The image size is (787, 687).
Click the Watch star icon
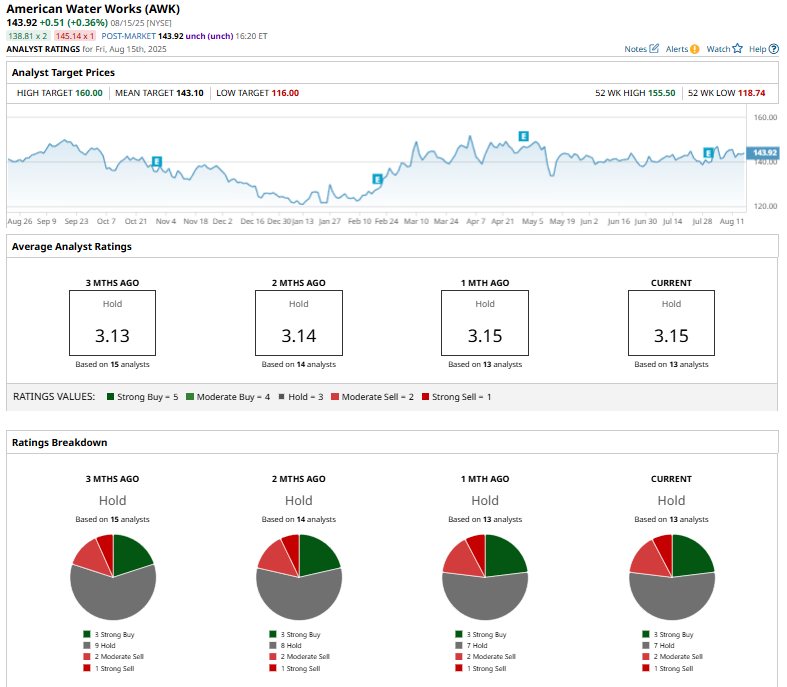(x=737, y=49)
